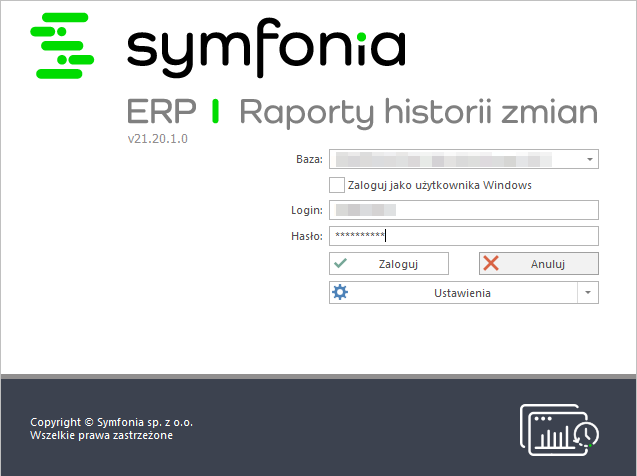Click the Anuluj button

pyautogui.click(x=539, y=264)
